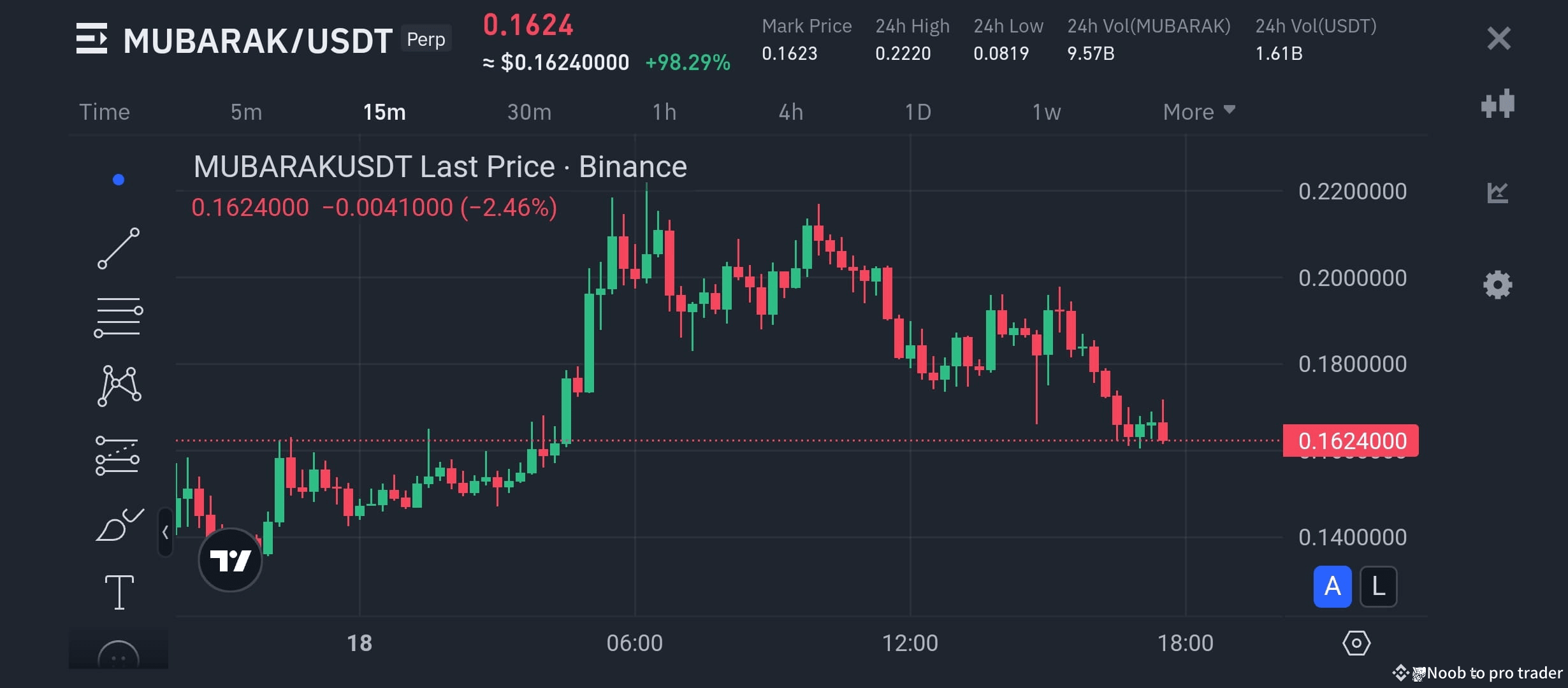
Task: Select the XABCD Pattern tool
Action: coord(119,384)
